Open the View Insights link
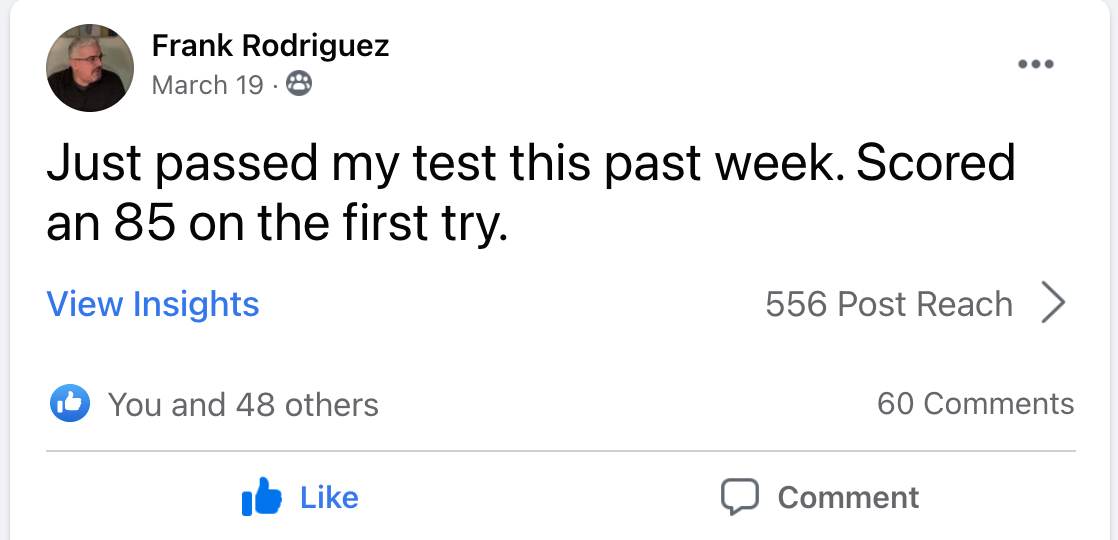 coord(153,304)
